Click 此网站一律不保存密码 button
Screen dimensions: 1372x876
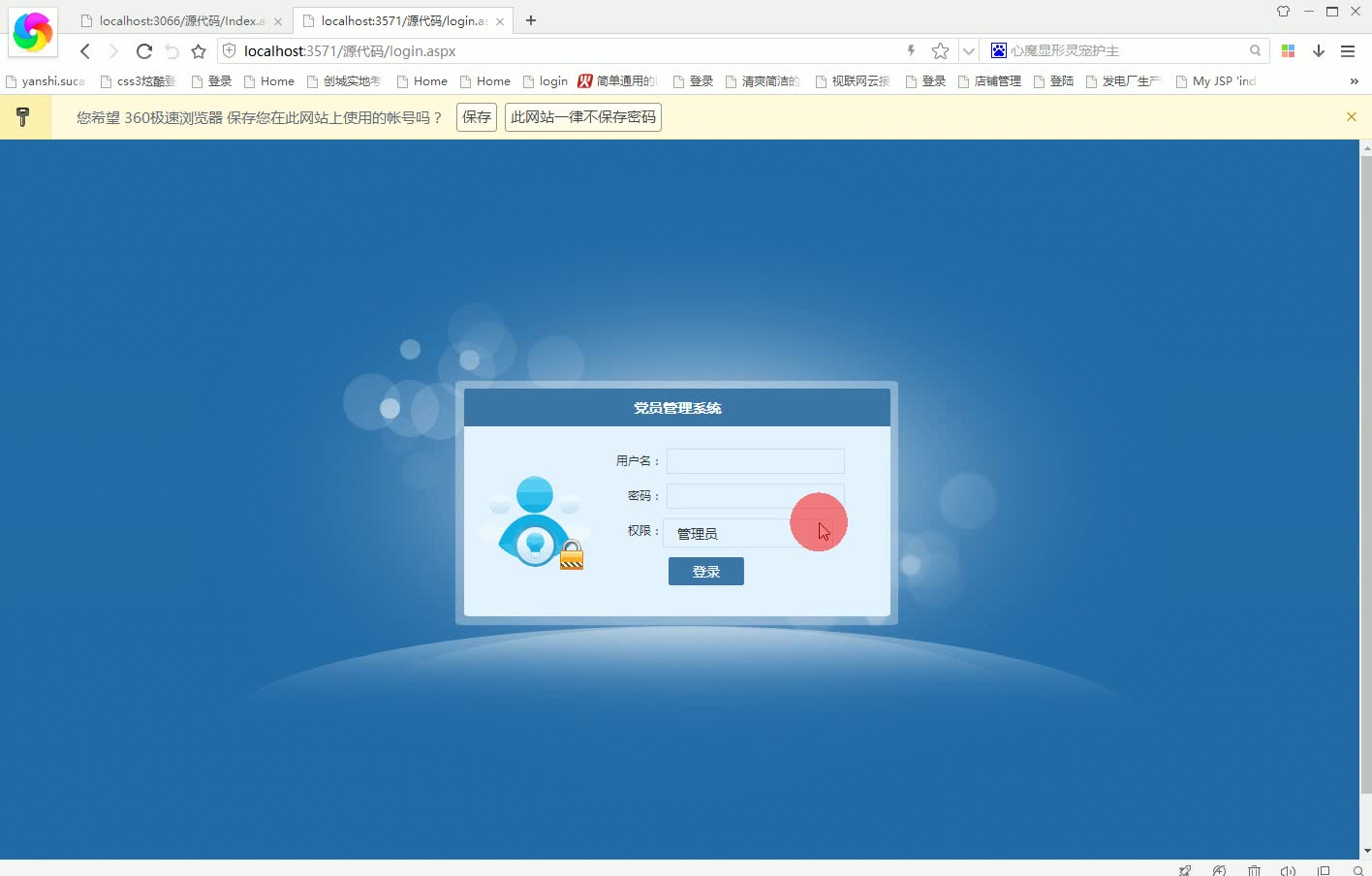(x=583, y=117)
